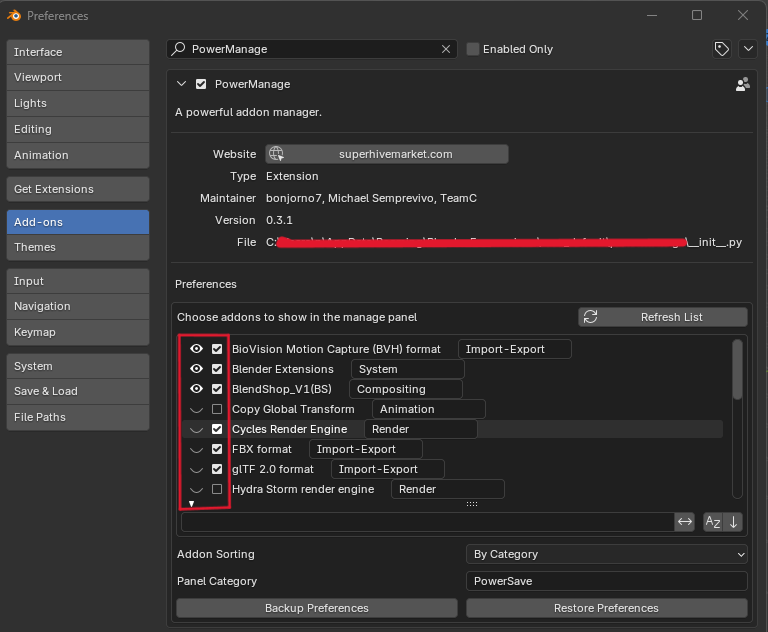Enable the Copy Global Transform checkbox
768x632 pixels.
[217, 409]
